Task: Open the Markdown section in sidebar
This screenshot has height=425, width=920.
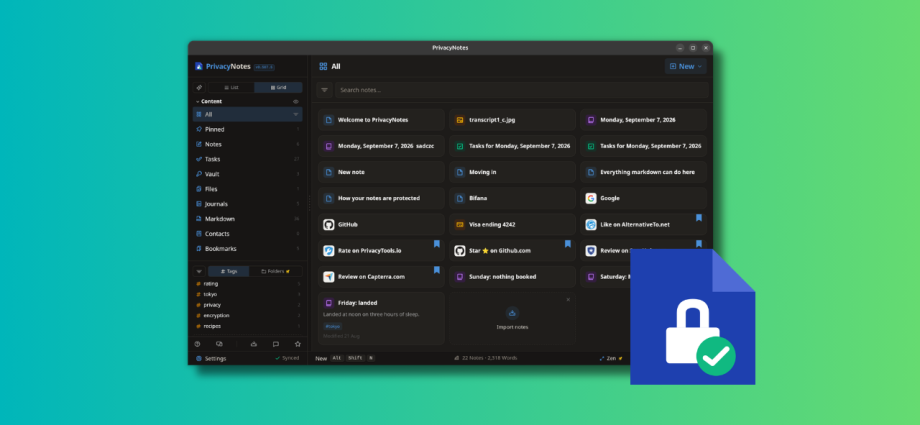Action: tap(248, 218)
